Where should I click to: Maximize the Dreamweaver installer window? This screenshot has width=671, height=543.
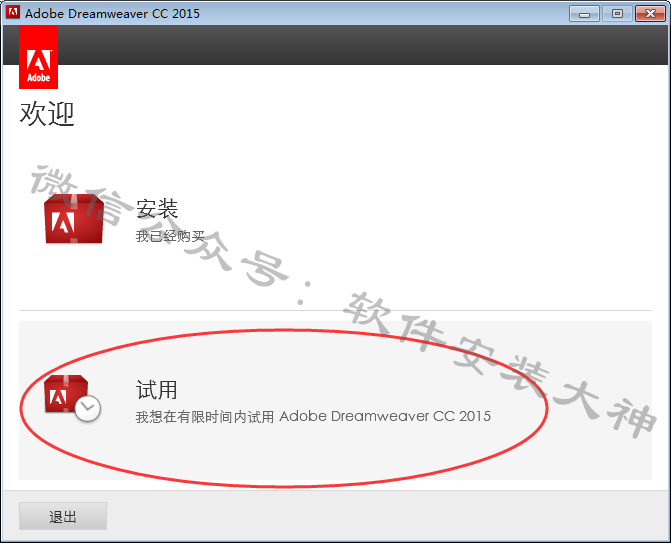pyautogui.click(x=617, y=14)
